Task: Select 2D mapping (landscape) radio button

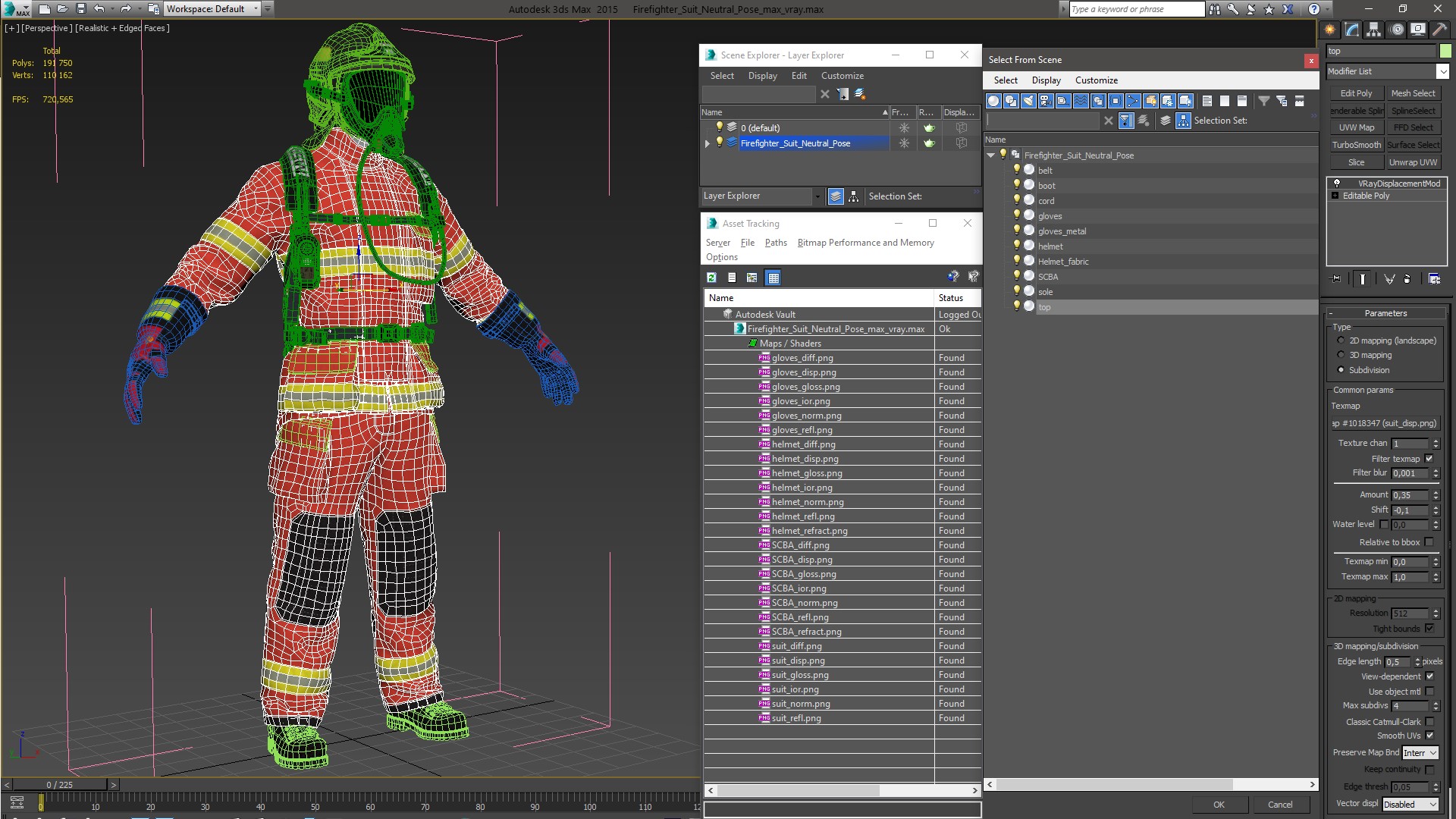Action: [1341, 340]
